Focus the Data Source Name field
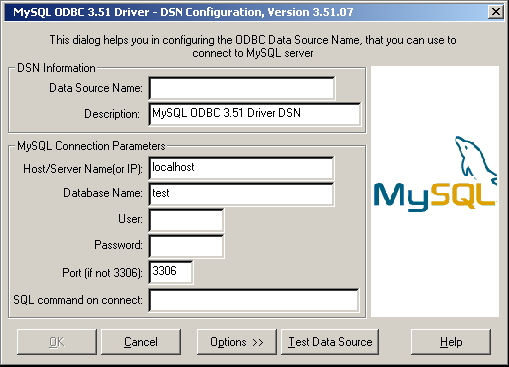 [x=242, y=88]
